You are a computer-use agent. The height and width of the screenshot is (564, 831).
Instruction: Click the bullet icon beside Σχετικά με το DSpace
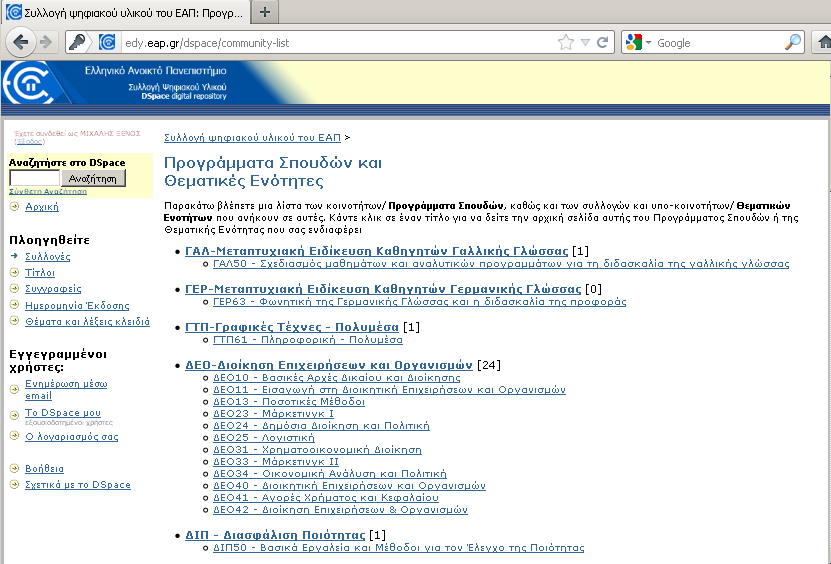click(x=14, y=484)
